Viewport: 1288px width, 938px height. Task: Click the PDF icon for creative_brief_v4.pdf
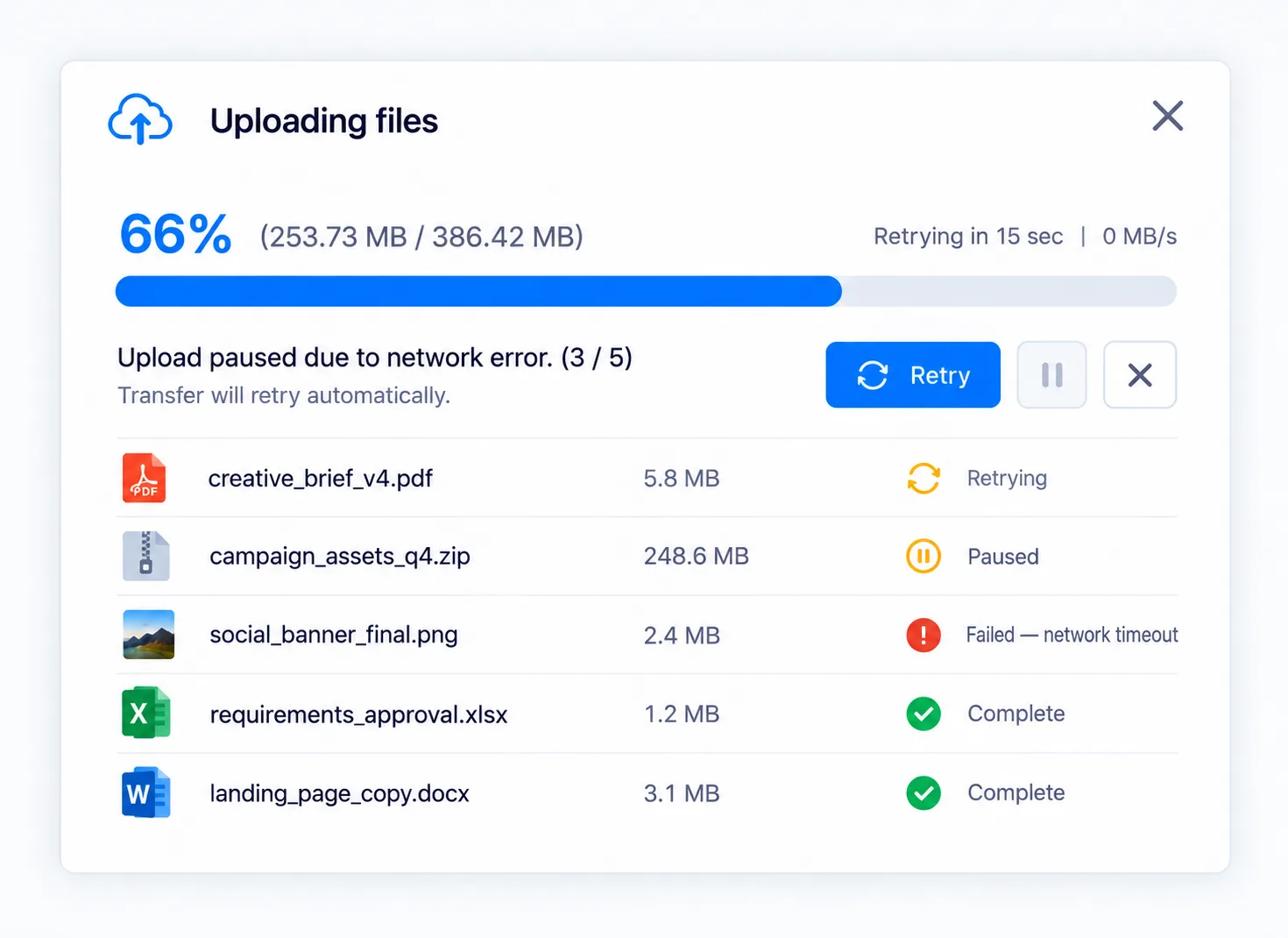click(145, 478)
